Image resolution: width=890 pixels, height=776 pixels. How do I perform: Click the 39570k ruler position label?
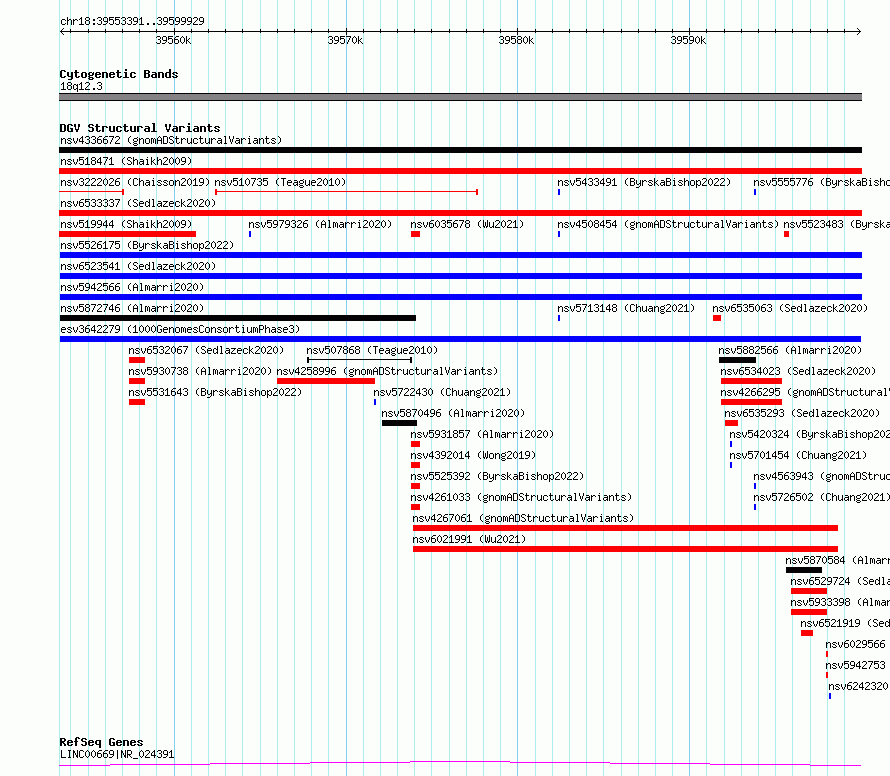tap(345, 40)
